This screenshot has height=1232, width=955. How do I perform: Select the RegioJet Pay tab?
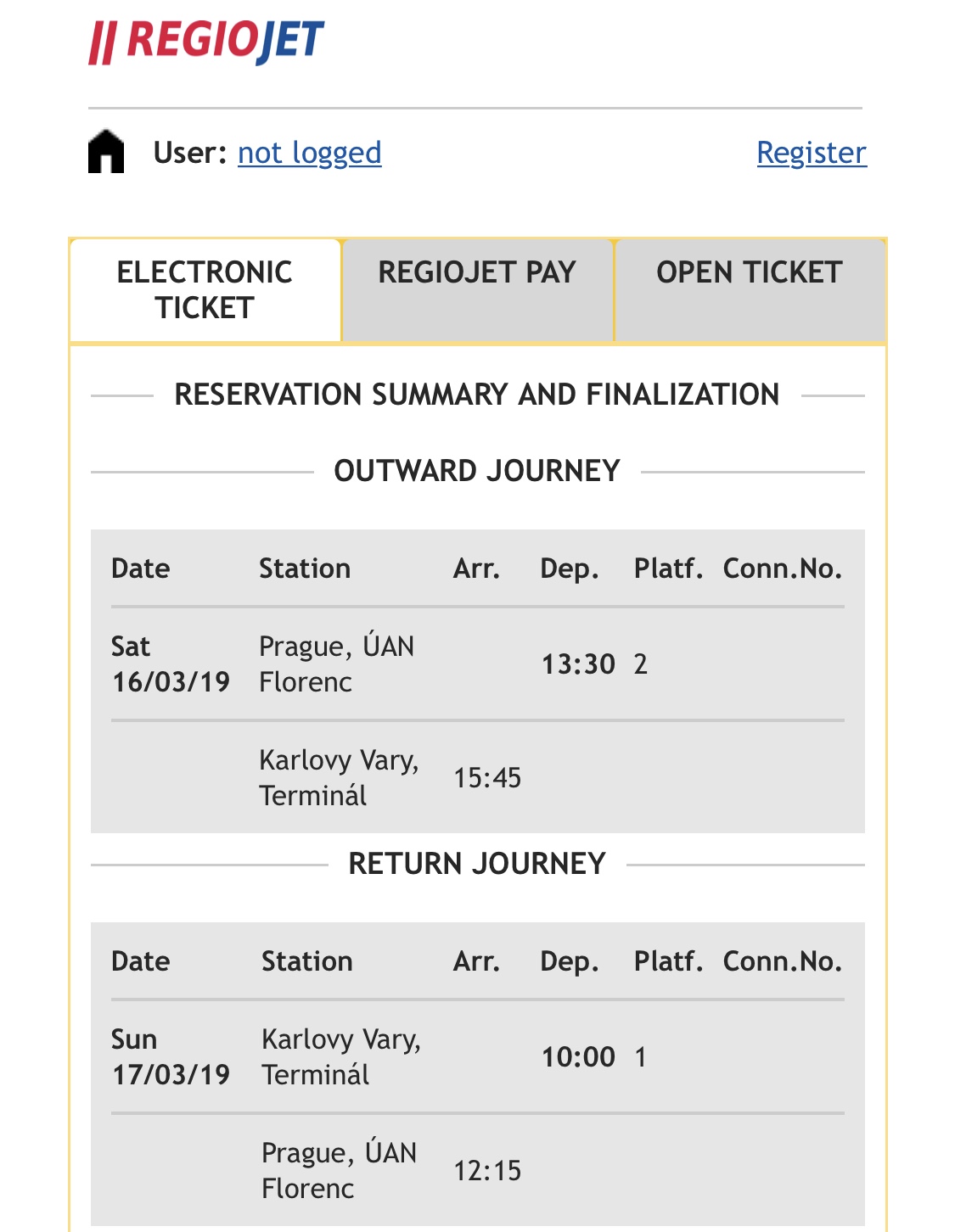477,290
